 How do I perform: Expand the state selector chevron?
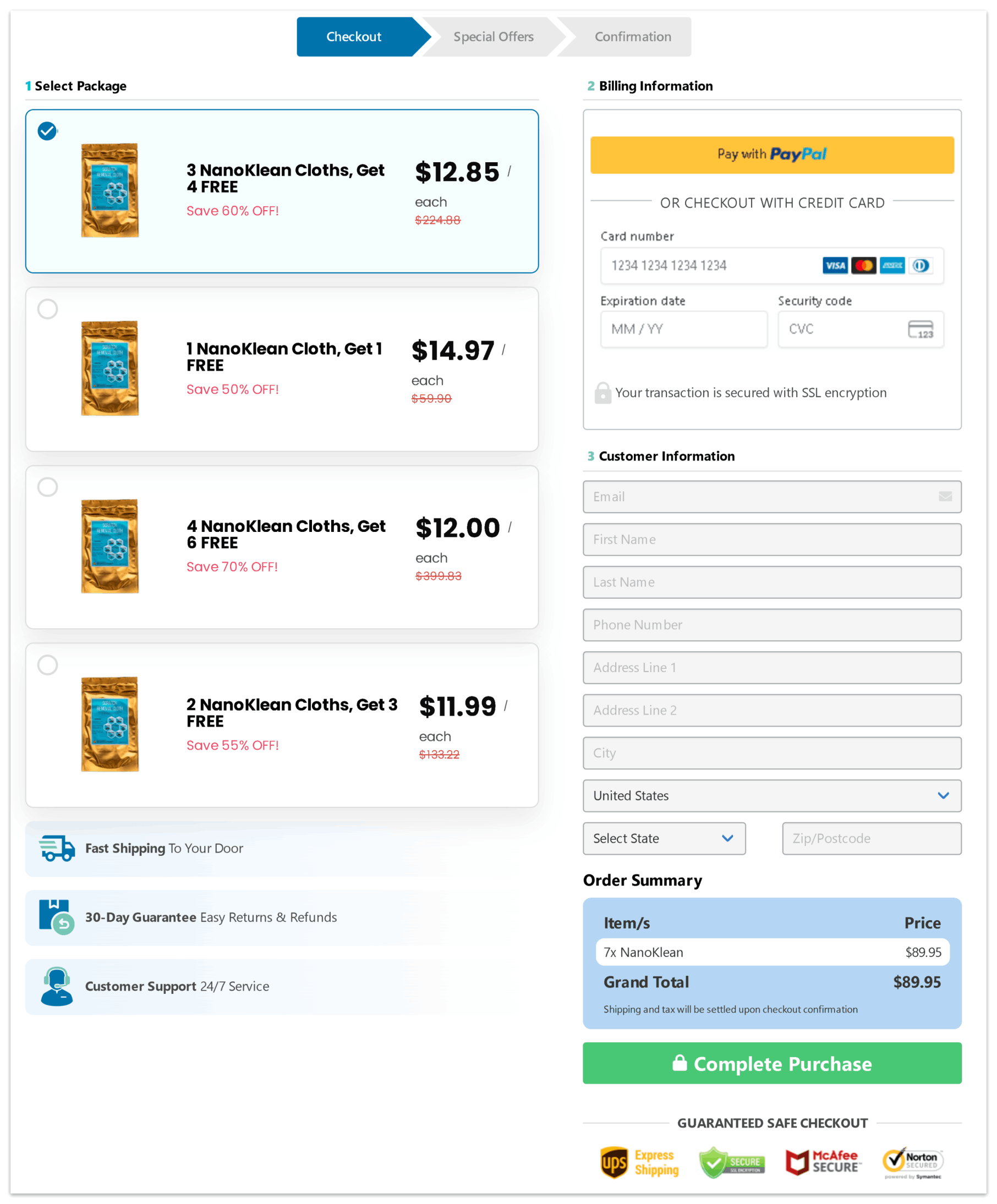pos(728,838)
